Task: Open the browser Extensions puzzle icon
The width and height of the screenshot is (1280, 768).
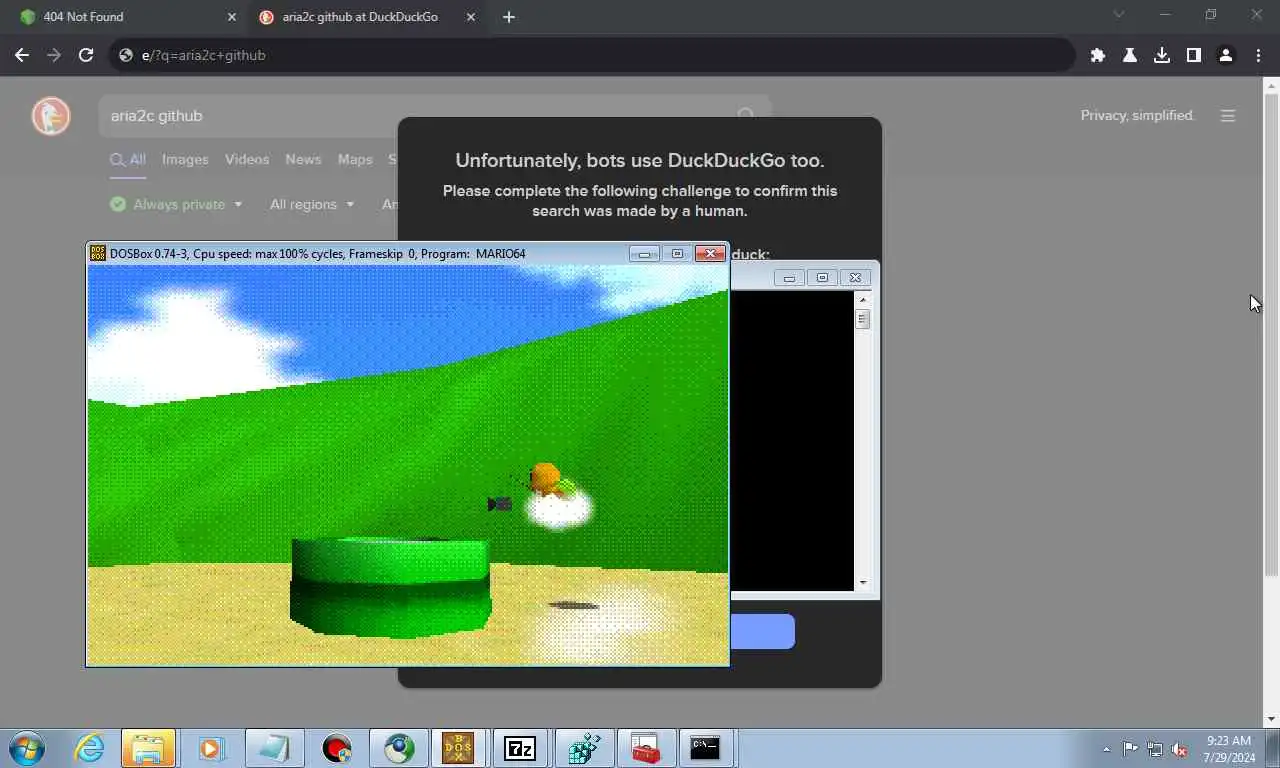Action: (x=1098, y=55)
